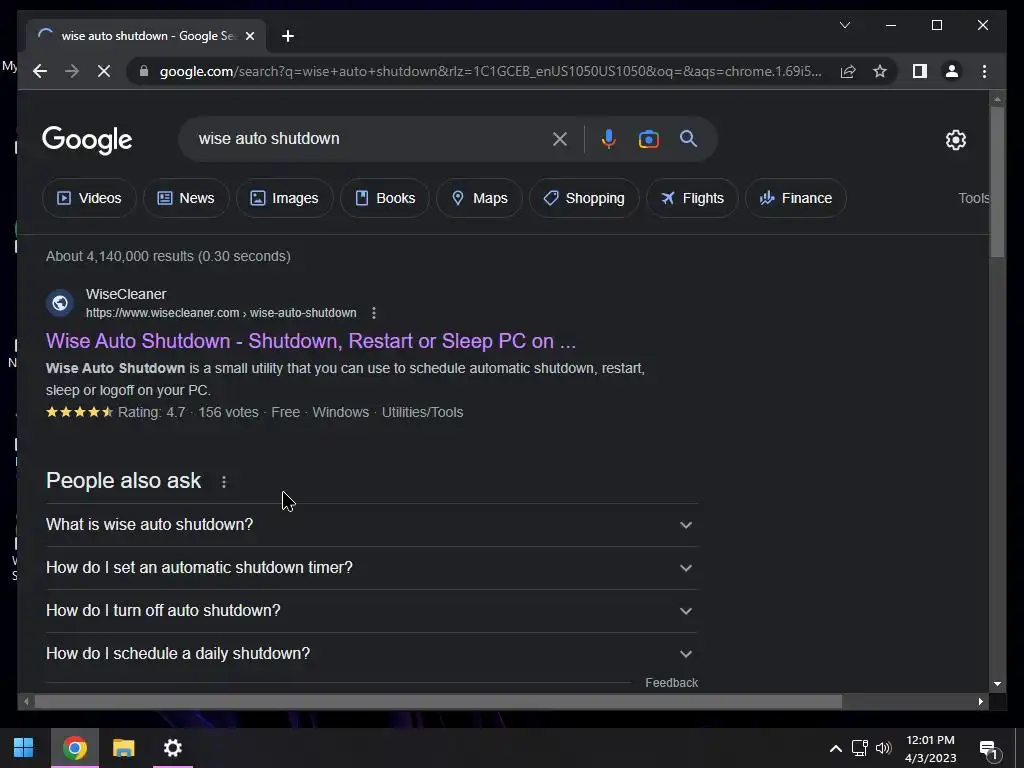Open the notification center icon
Viewport: 1024px width, 768px height.
(x=990, y=750)
